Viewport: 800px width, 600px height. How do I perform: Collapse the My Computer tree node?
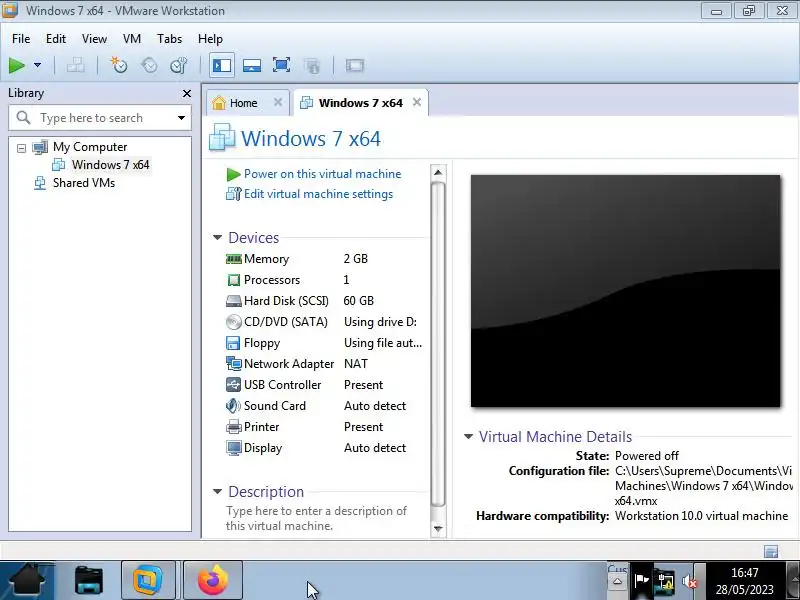coord(21,148)
